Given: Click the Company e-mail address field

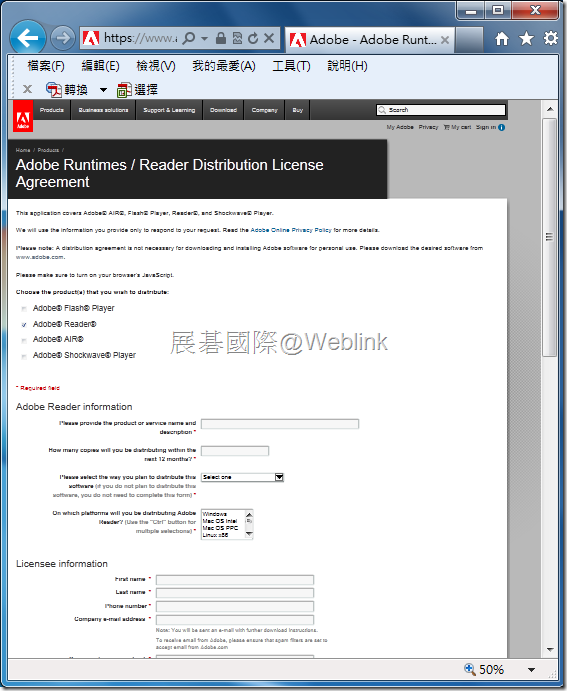Looking at the screenshot, I should (235, 620).
